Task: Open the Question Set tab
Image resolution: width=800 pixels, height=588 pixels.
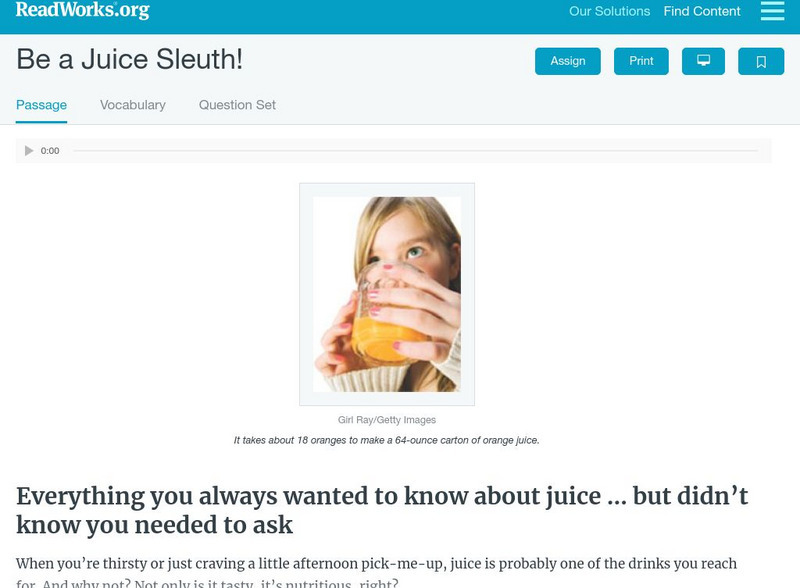Action: (236, 104)
